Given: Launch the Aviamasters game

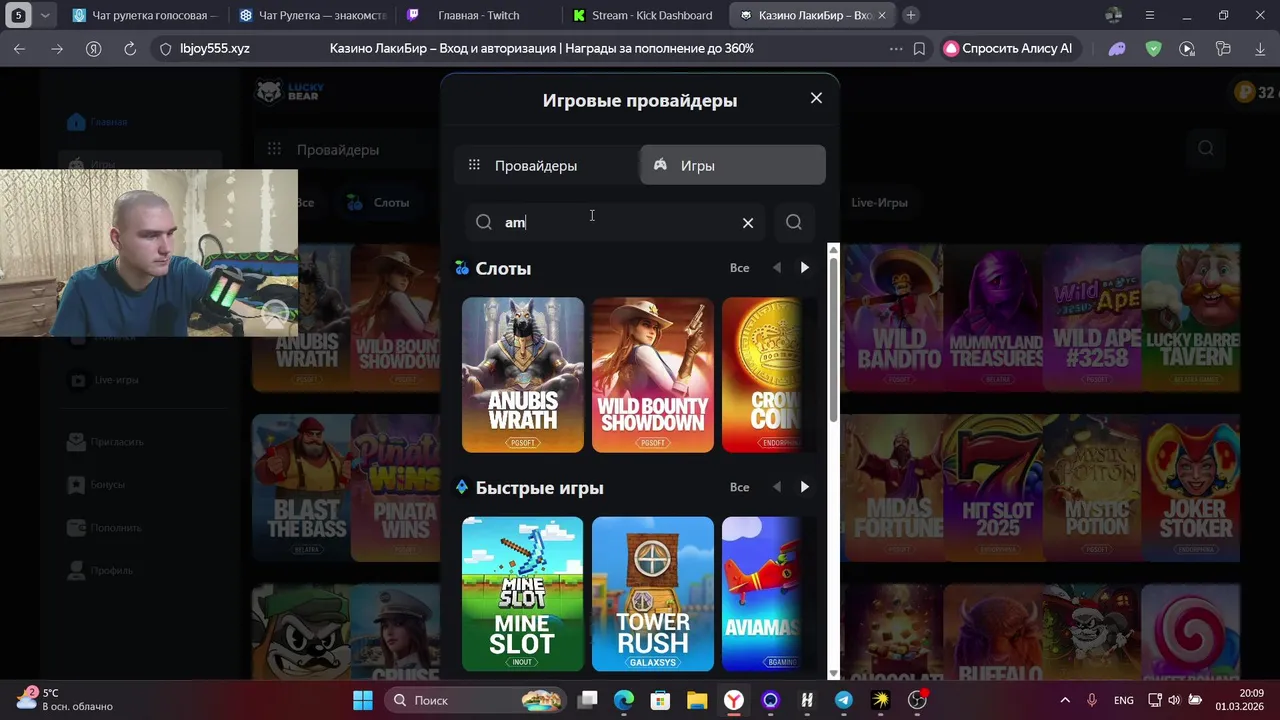Looking at the screenshot, I should click(x=762, y=594).
